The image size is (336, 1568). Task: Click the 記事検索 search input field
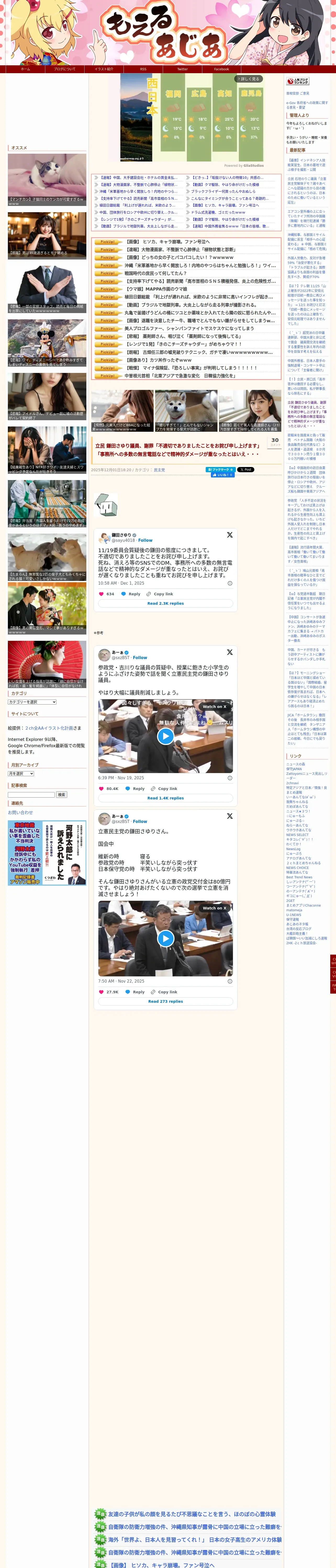tap(31, 794)
